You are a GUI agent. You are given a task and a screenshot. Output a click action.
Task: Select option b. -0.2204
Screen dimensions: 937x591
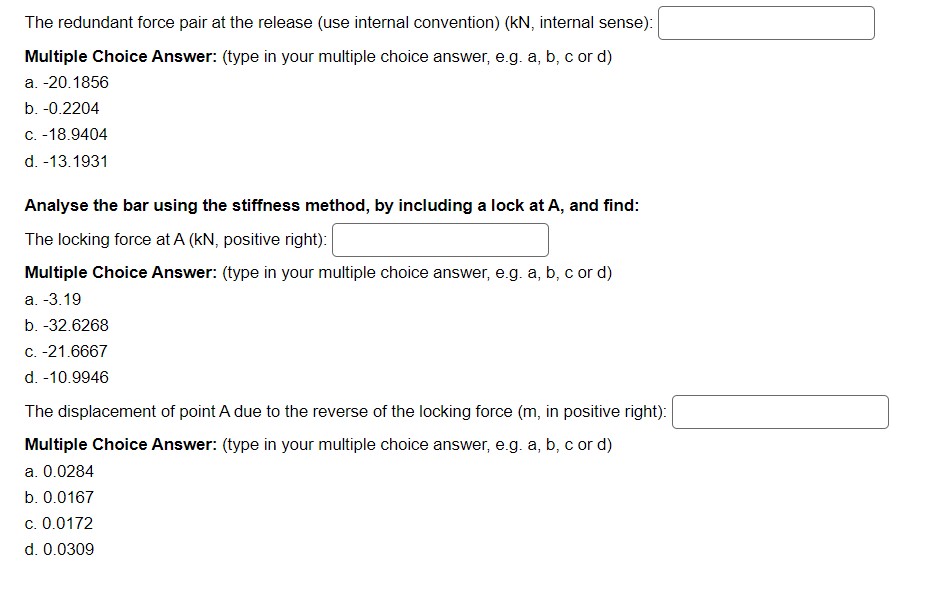62,109
